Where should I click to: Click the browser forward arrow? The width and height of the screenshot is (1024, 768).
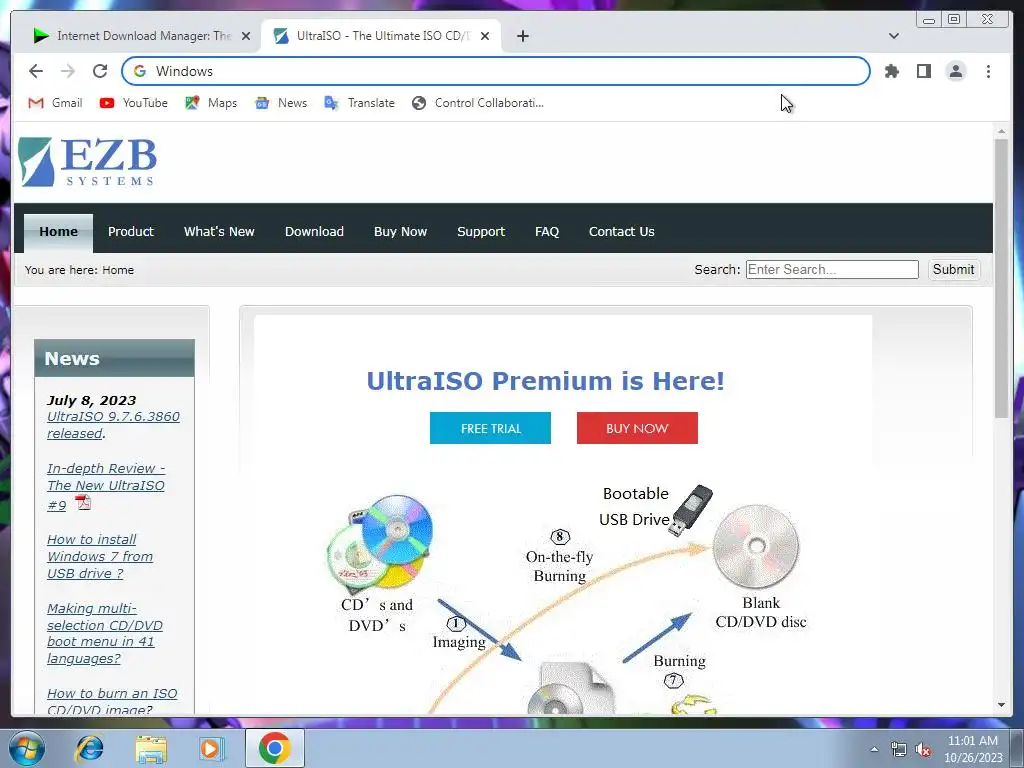[68, 71]
